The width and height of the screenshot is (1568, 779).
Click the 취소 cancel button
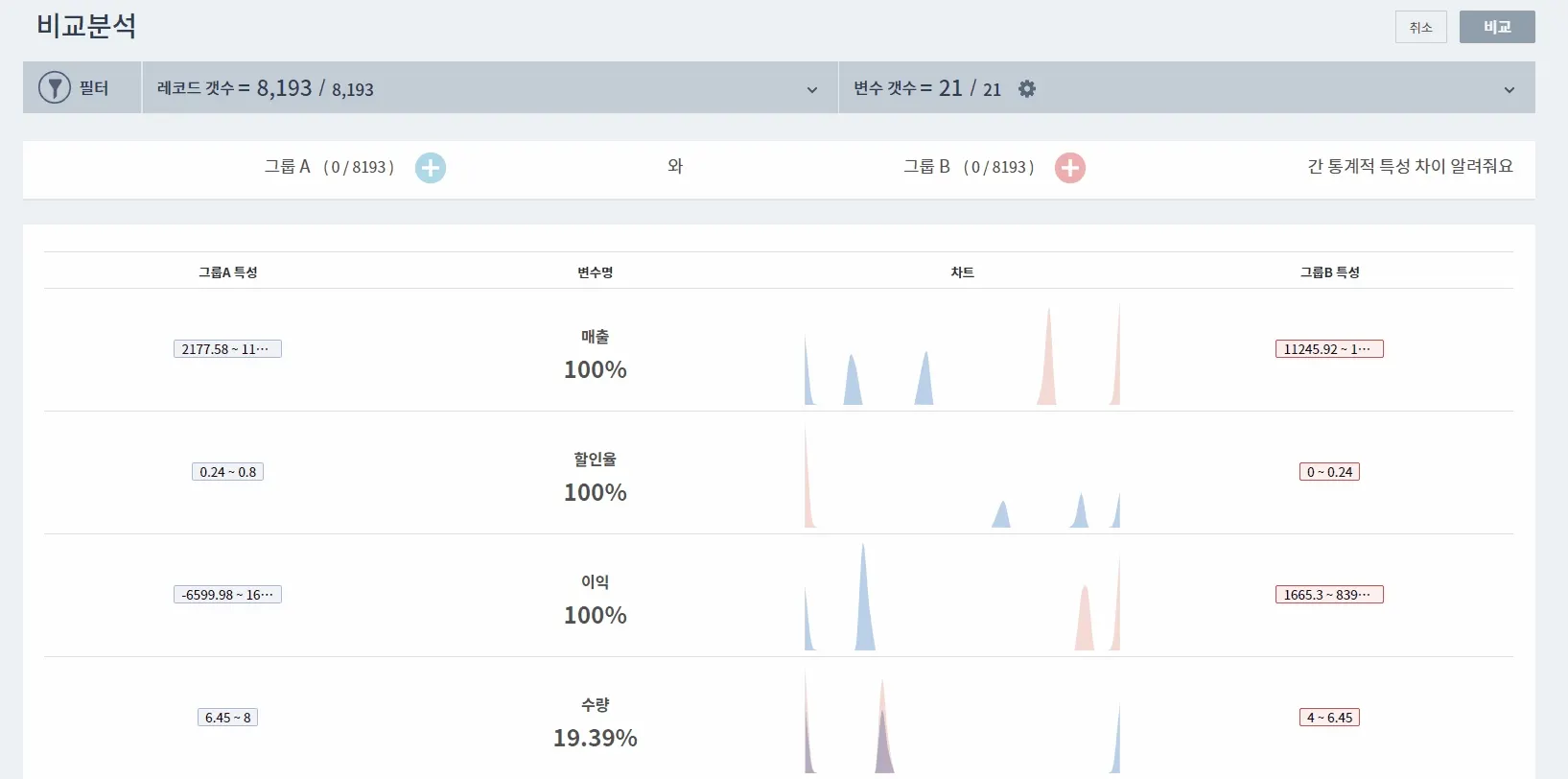pyautogui.click(x=1421, y=27)
